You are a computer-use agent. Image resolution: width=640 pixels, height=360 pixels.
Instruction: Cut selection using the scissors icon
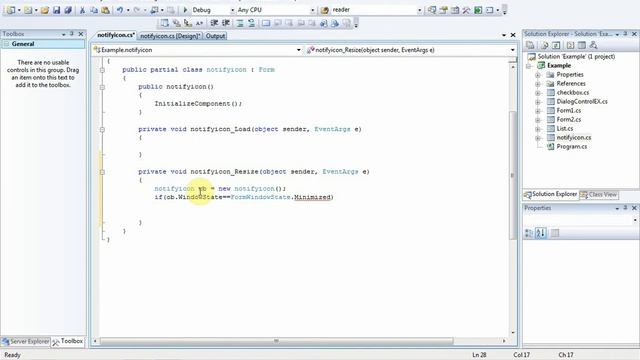(82, 10)
